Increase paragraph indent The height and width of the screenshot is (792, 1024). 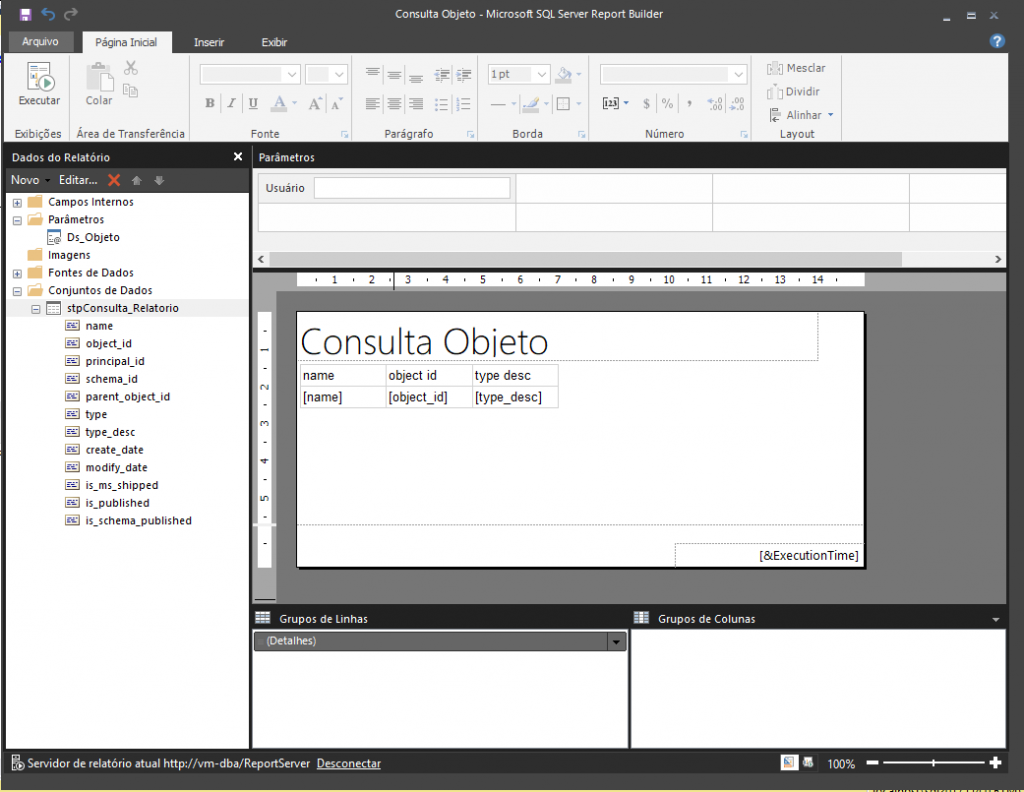click(464, 75)
